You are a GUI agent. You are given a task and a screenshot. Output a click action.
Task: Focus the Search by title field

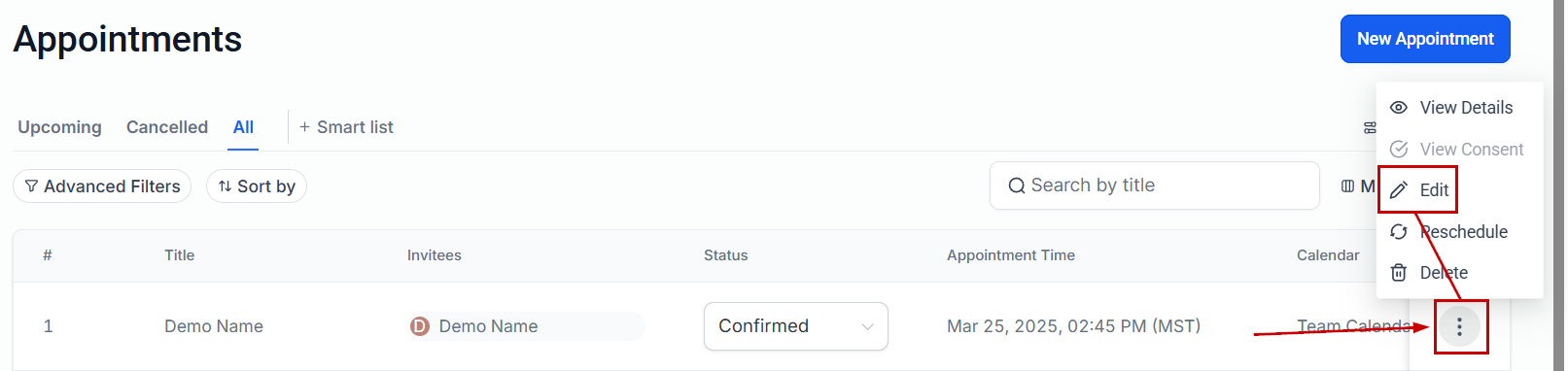[x=1155, y=185]
